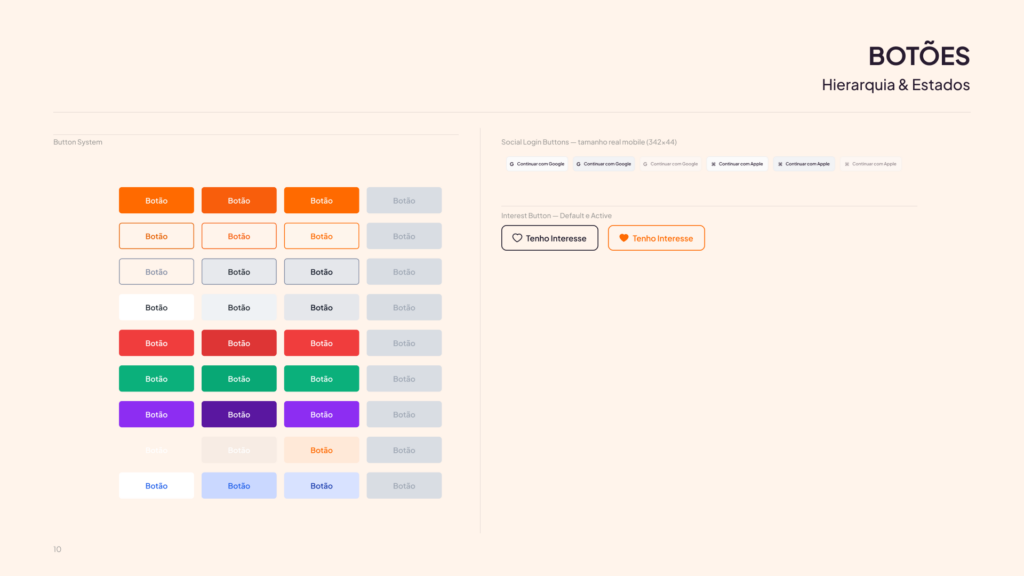Click the black-outlined Tenho Interesse button

(x=549, y=238)
